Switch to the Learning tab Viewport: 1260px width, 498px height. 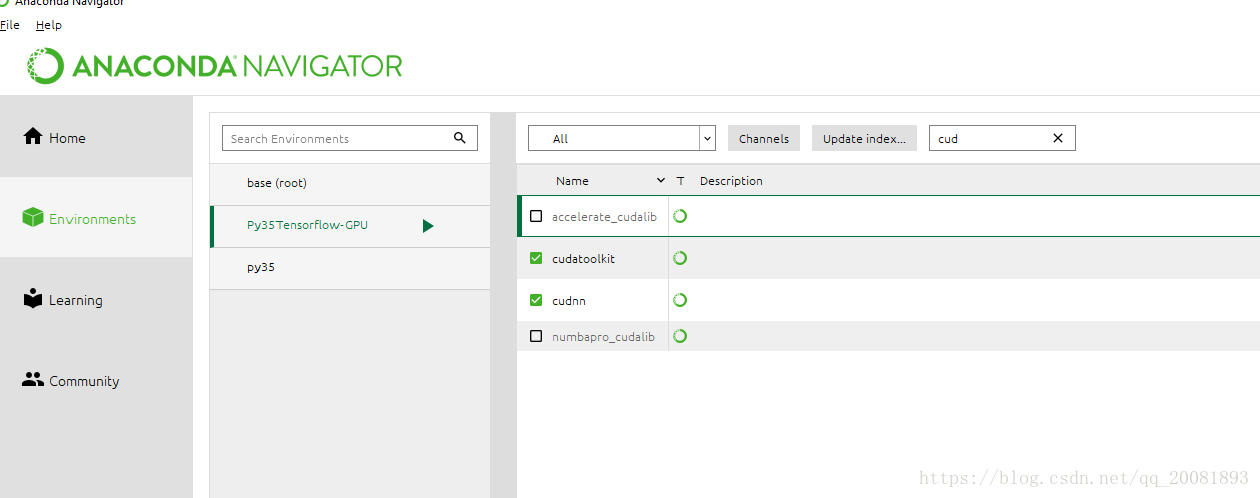[96, 299]
